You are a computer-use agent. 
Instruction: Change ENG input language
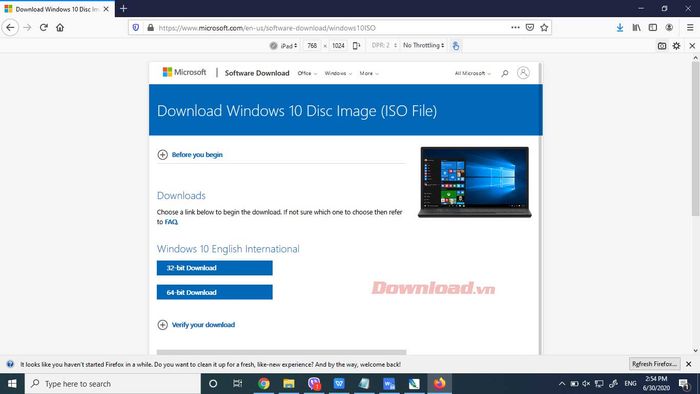(630, 384)
